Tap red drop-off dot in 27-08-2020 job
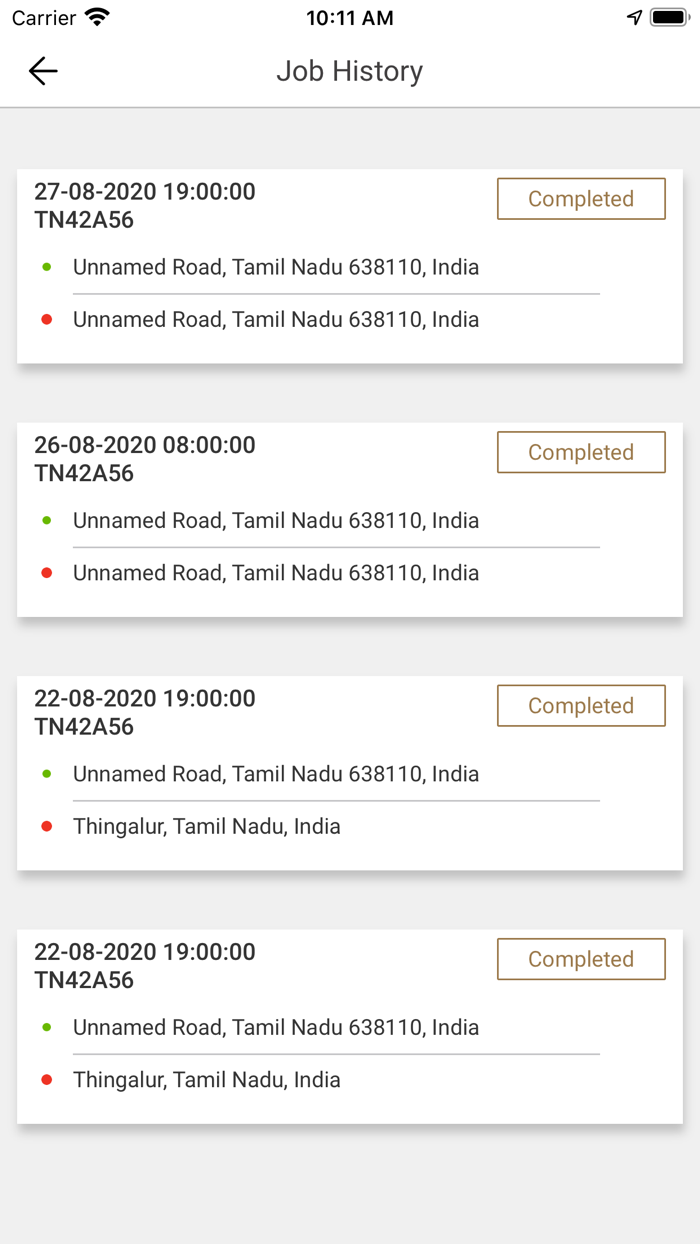The image size is (700, 1244). (x=47, y=320)
